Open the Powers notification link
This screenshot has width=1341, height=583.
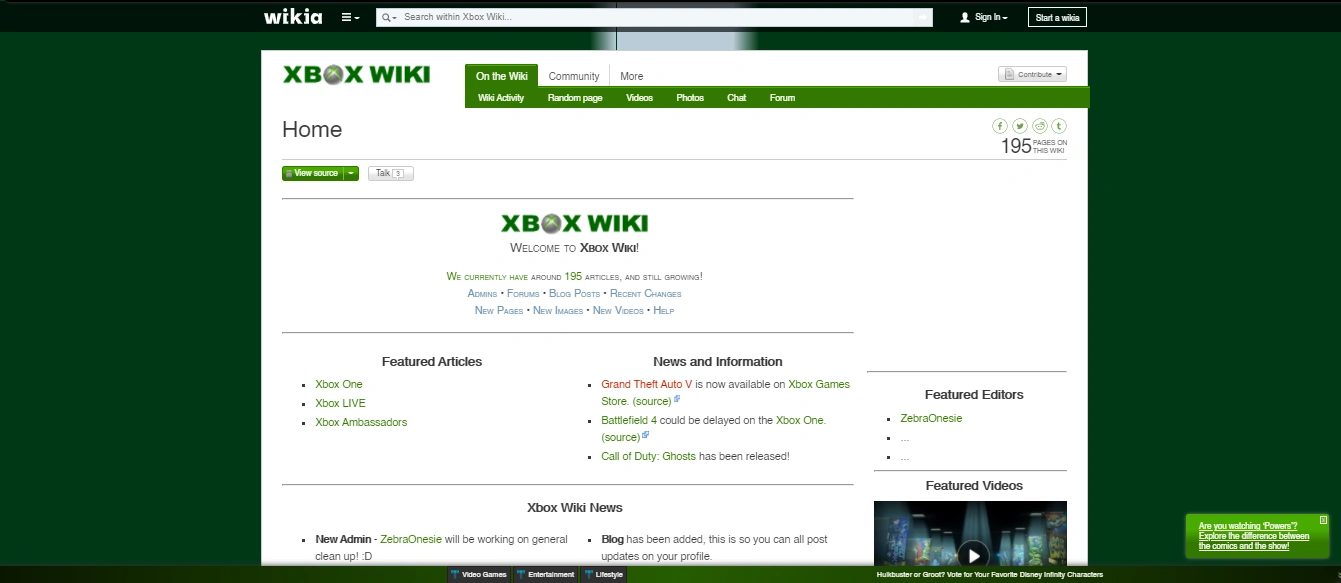click(1254, 536)
